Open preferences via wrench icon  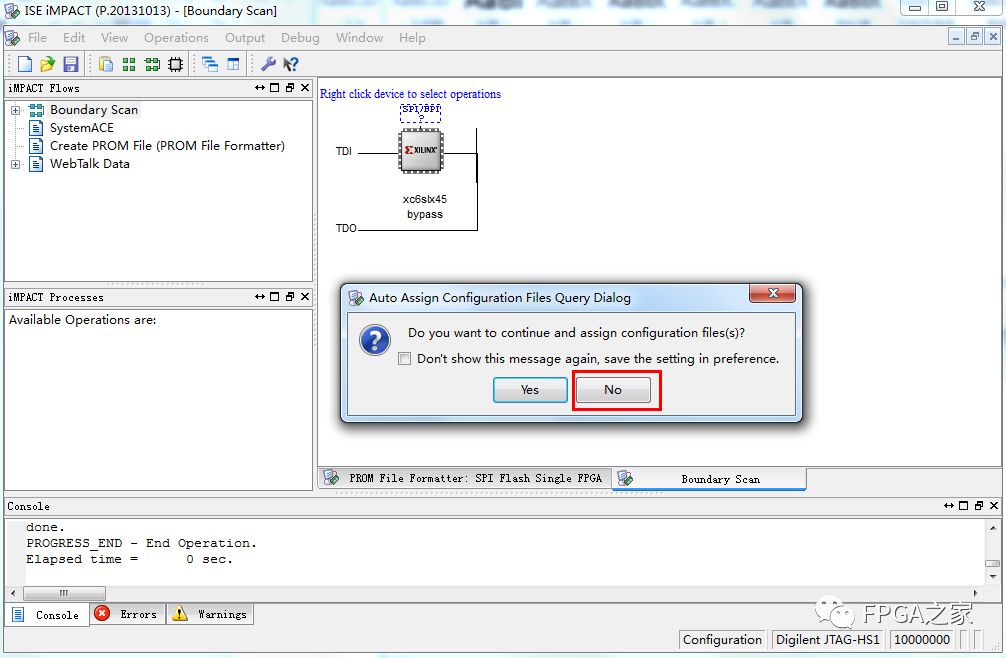(x=268, y=63)
